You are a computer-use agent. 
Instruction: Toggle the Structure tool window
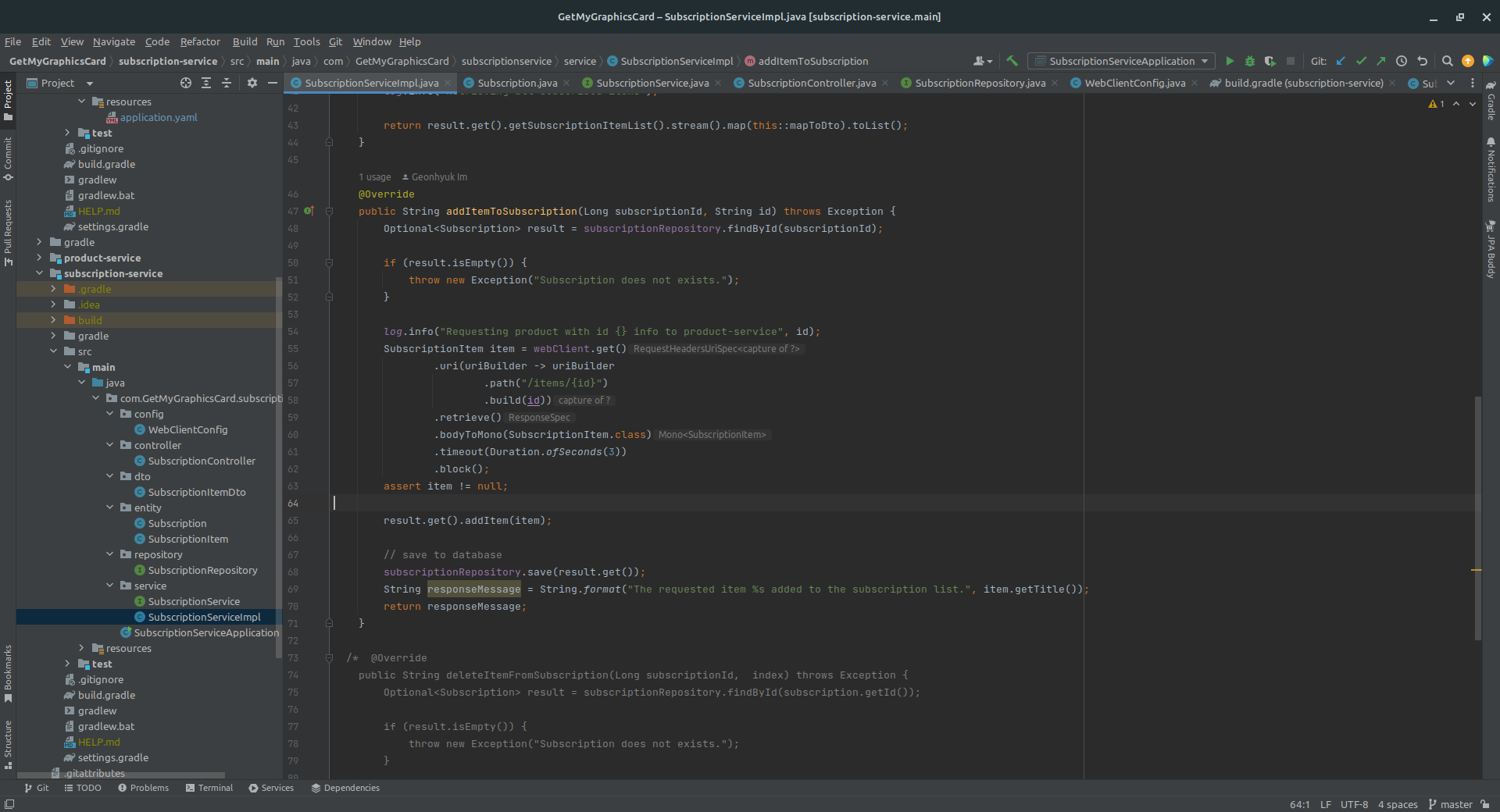click(8, 743)
